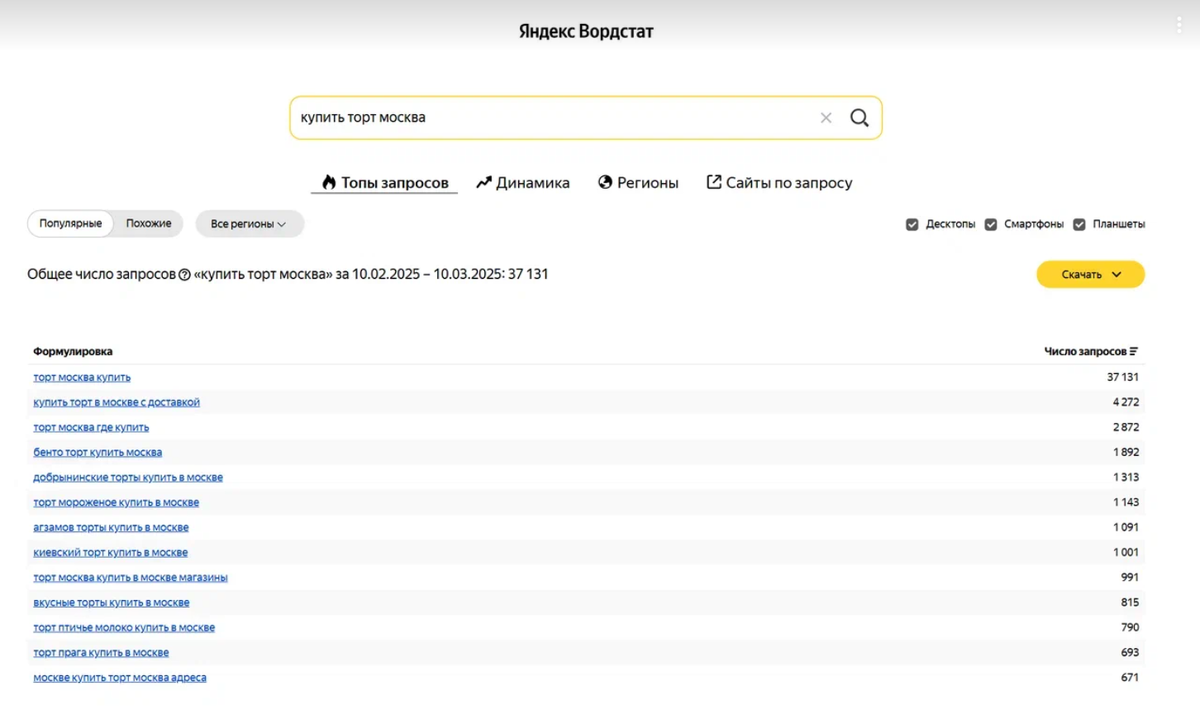Click the count value 1 143
Screen dimensions: 1200x720
point(1125,502)
